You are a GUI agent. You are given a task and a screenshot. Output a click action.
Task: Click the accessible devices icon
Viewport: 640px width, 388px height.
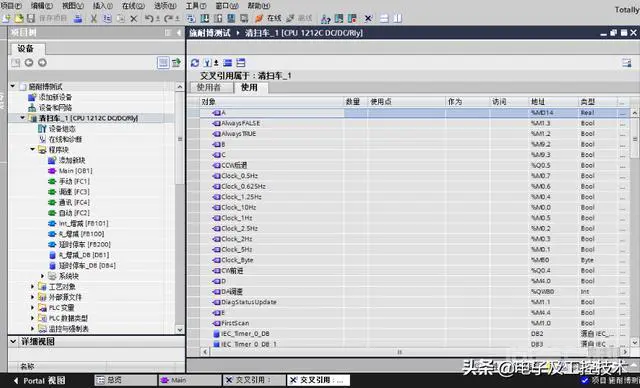326,18
